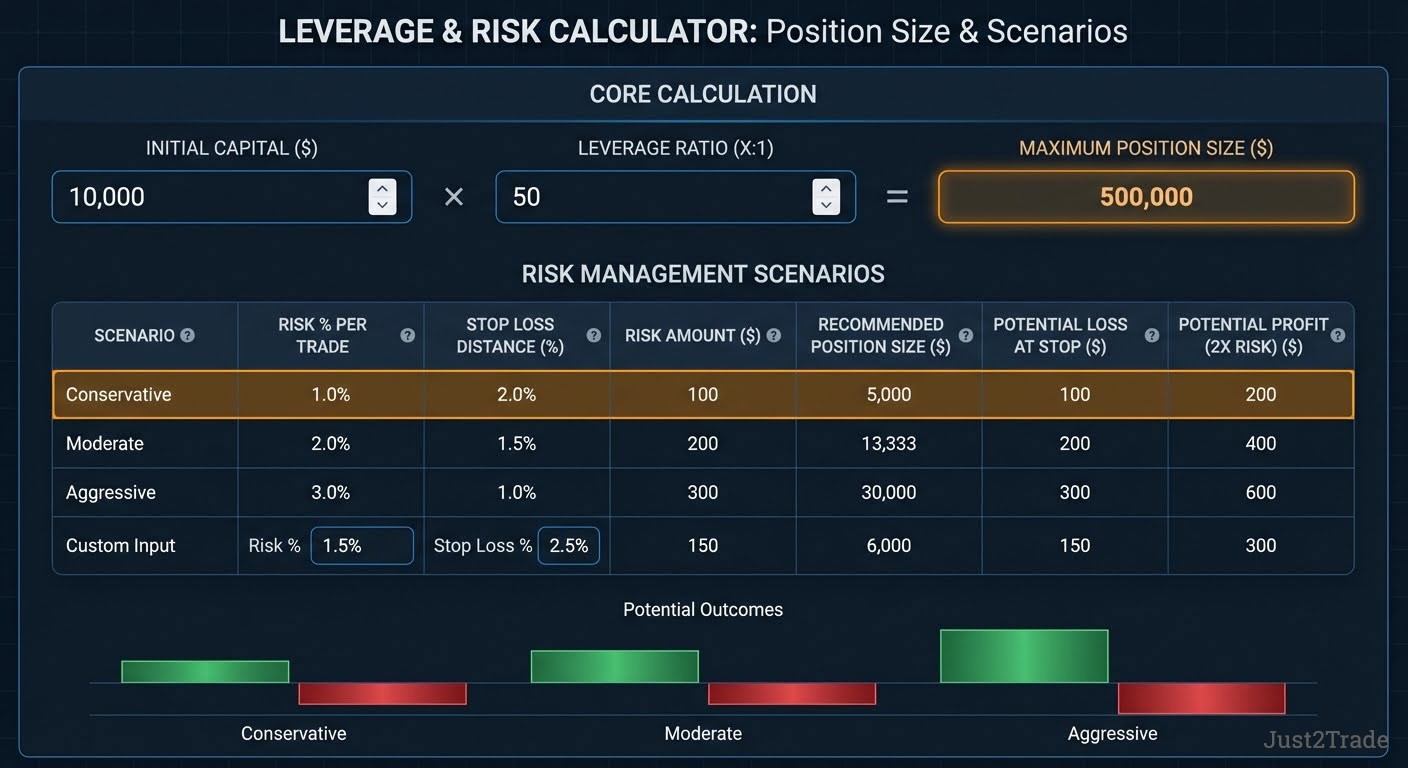
Task: Show help for Potential Profit column
Action: 1338,336
